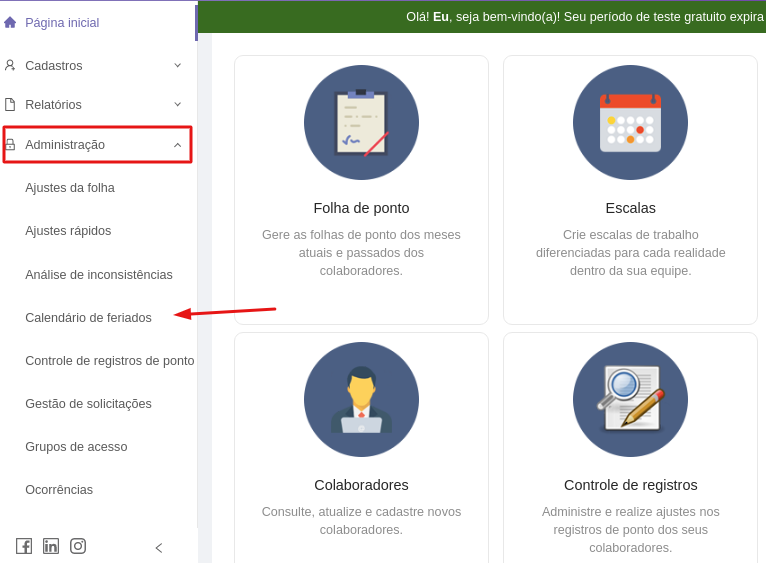Expand the Cadastros menu chevron

(x=178, y=65)
